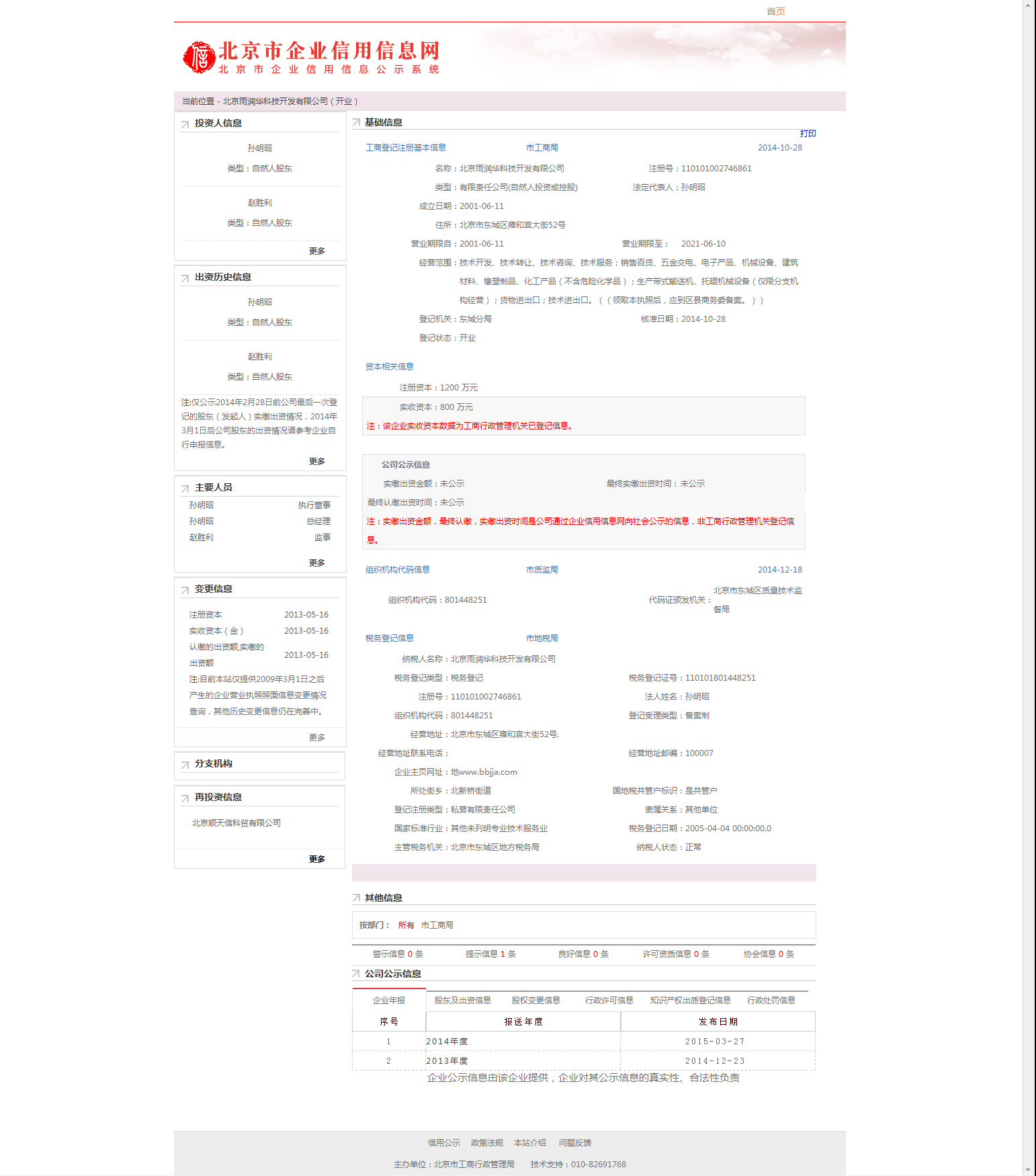Filter by department 市工商局

point(437,925)
